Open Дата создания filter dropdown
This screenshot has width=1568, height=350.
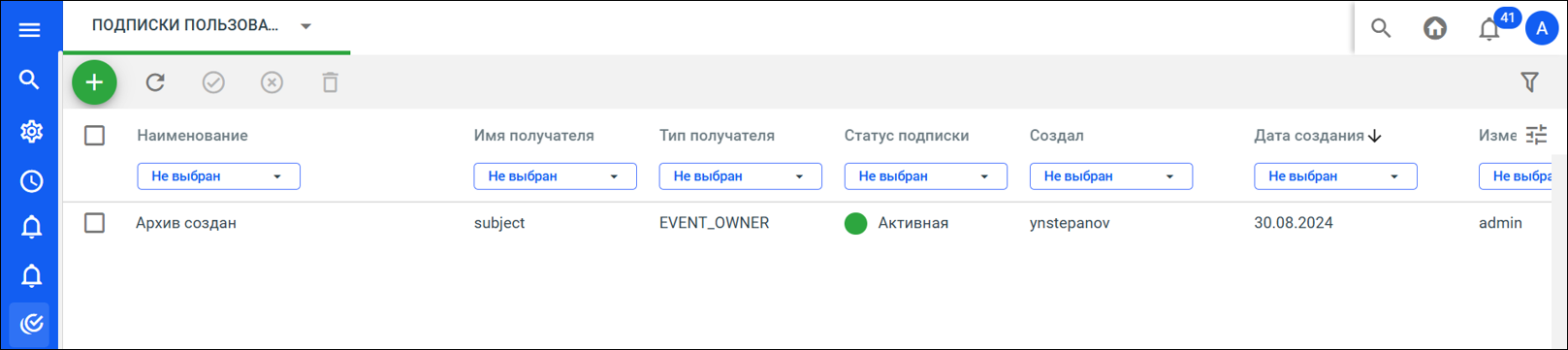1335,176
